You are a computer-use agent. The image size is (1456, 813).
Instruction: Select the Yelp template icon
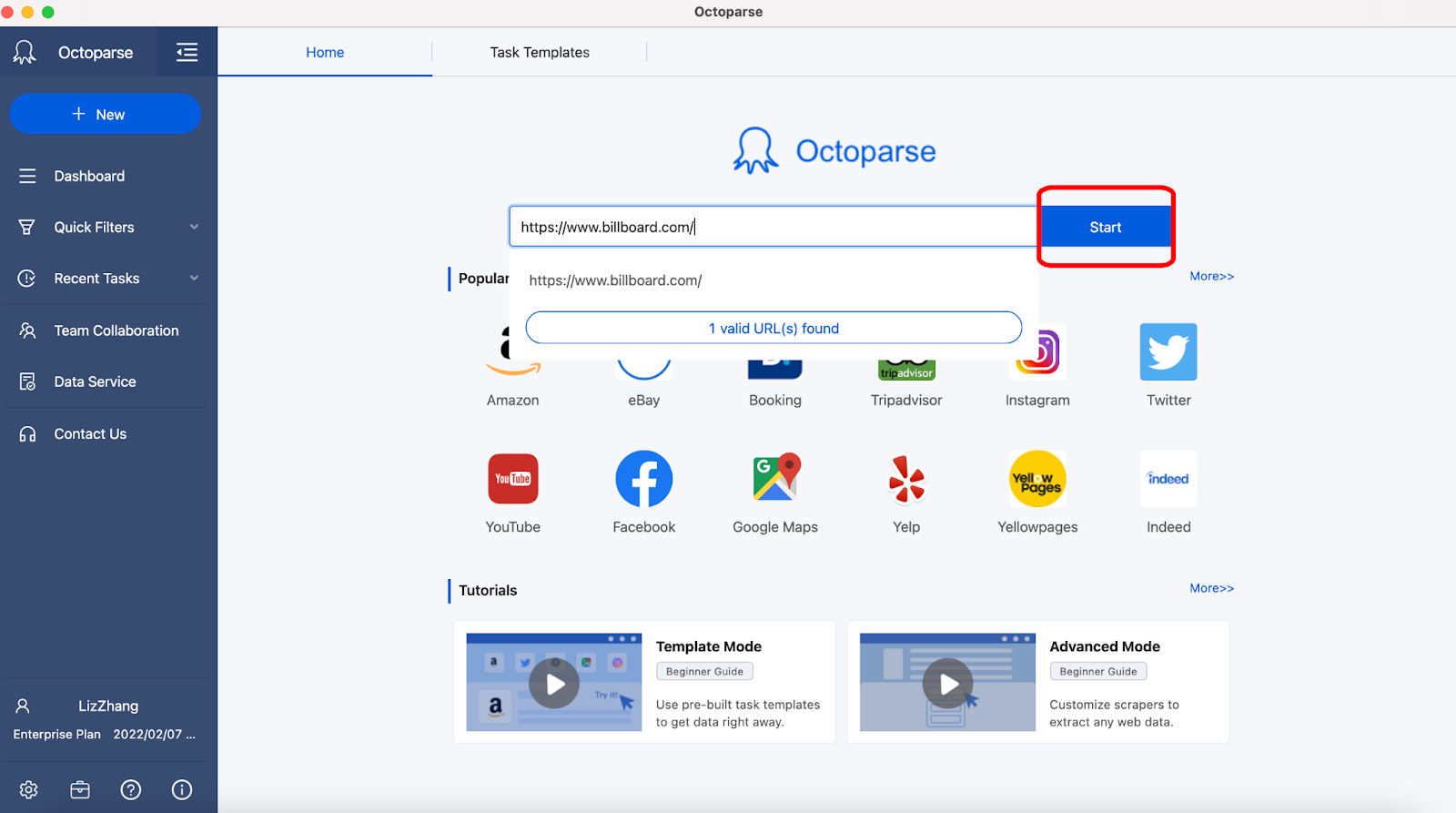click(x=906, y=479)
